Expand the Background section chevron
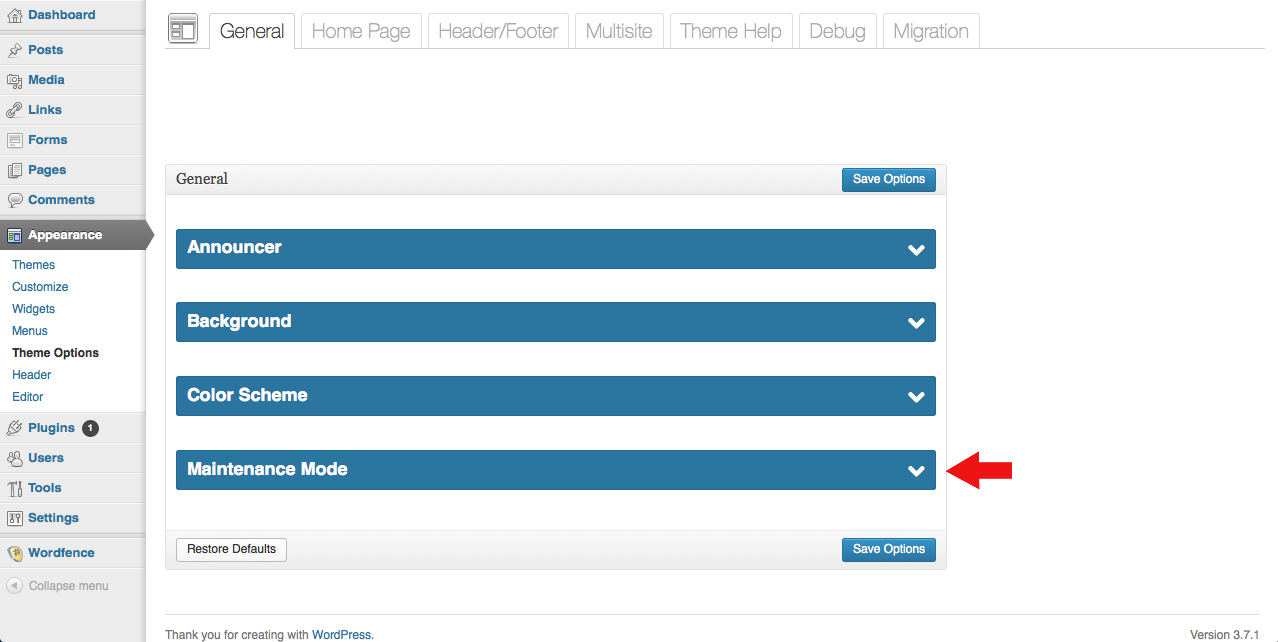The height and width of the screenshot is (642, 1278). click(915, 323)
